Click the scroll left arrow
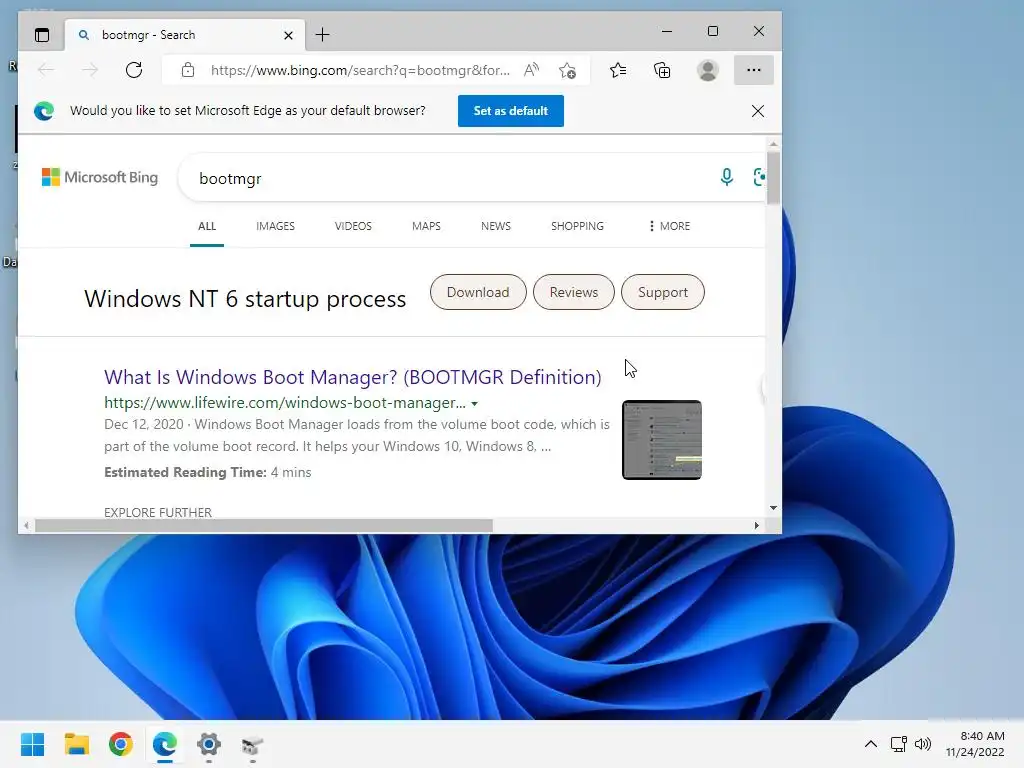The width and height of the screenshot is (1024, 768). point(26,525)
